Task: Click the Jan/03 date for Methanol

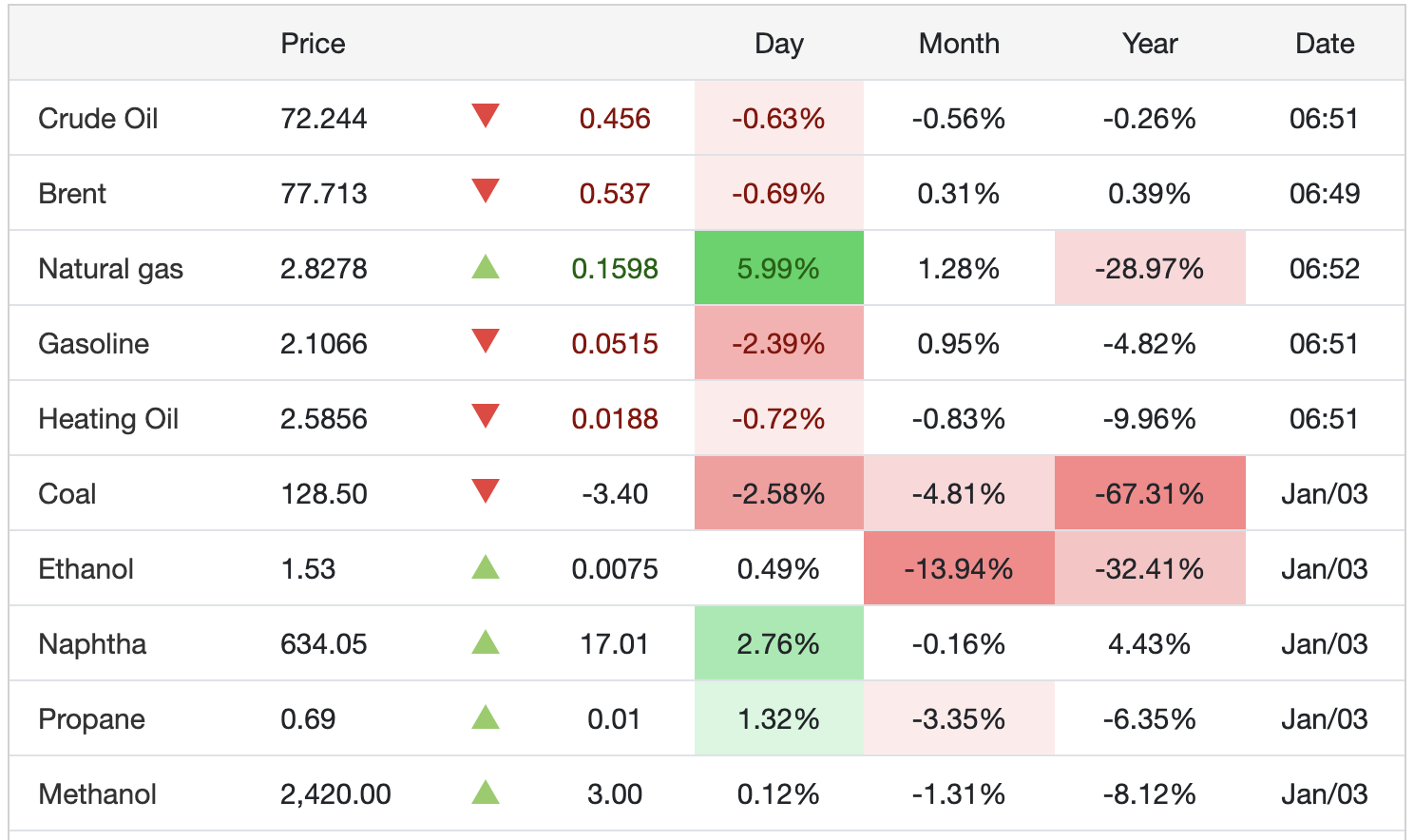Action: (1325, 794)
